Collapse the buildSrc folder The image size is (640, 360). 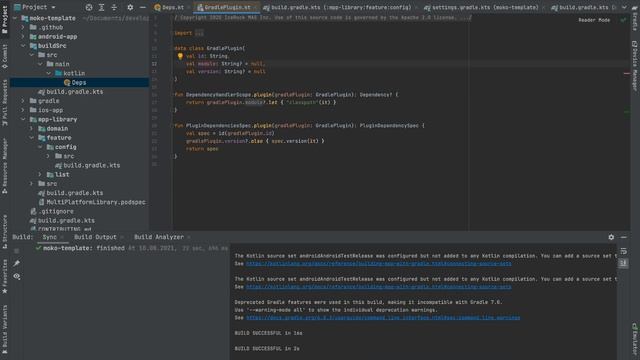click(x=23, y=46)
